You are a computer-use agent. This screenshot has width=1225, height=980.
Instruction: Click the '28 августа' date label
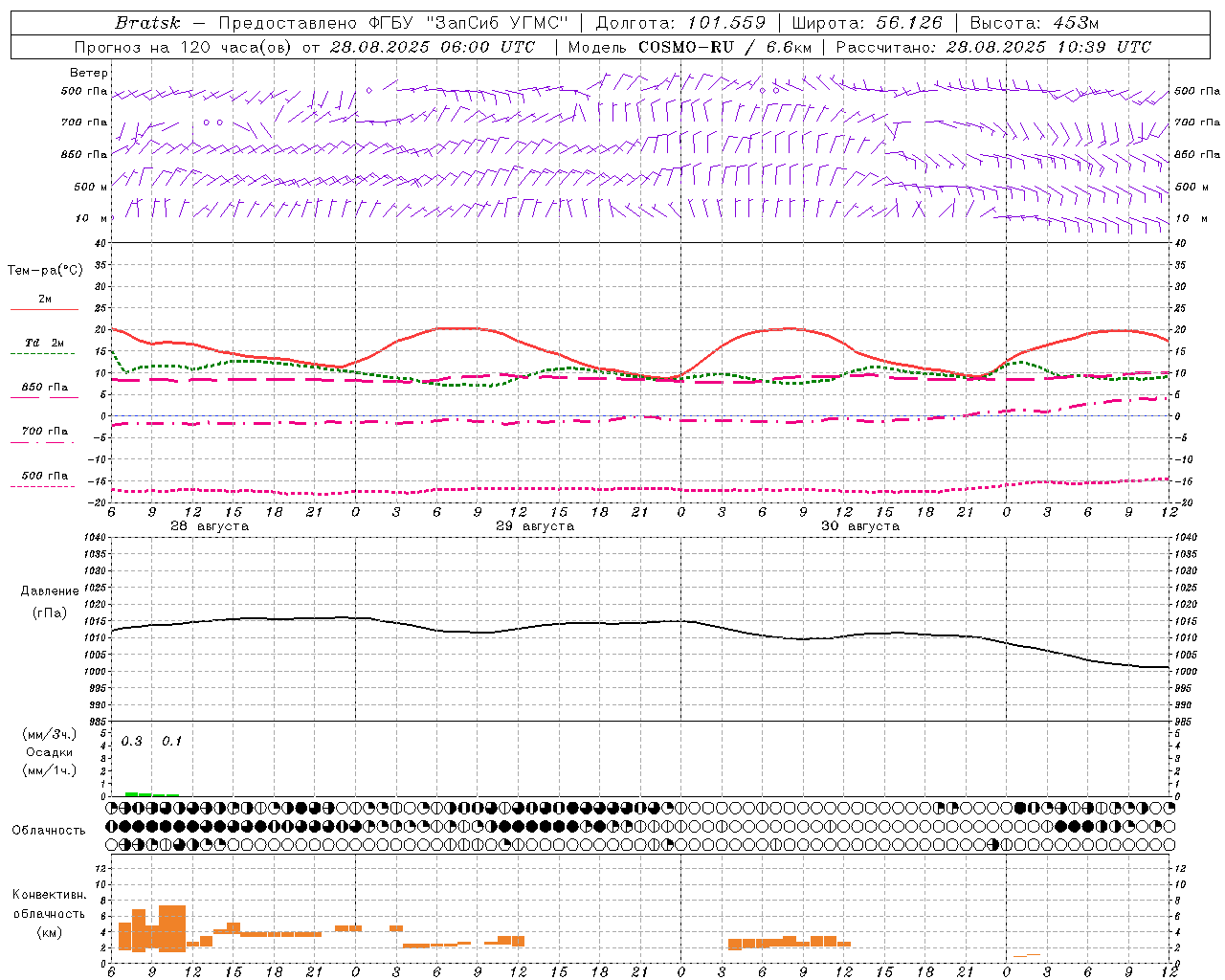pyautogui.click(x=210, y=526)
